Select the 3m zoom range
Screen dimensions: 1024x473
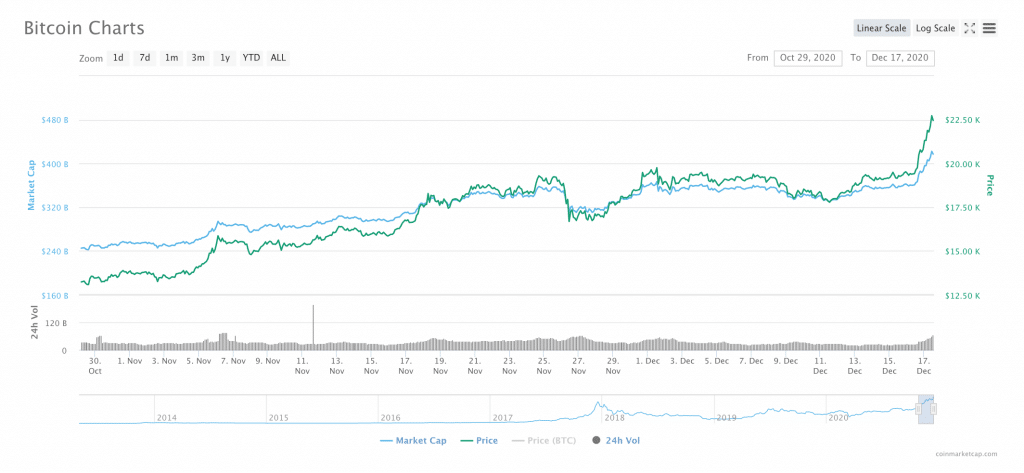198,58
